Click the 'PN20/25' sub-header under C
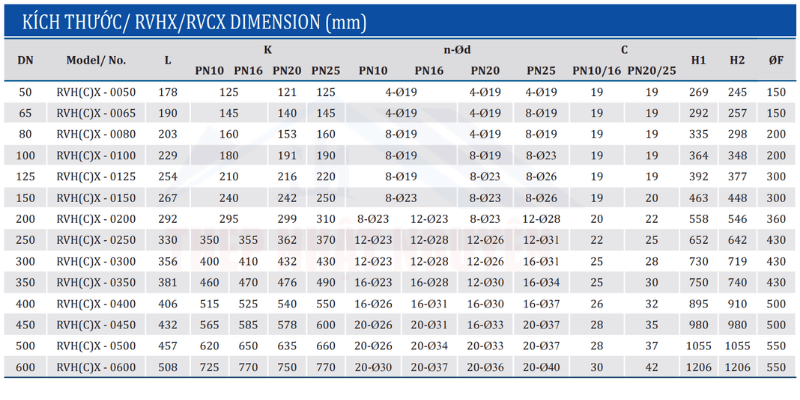 coord(652,71)
